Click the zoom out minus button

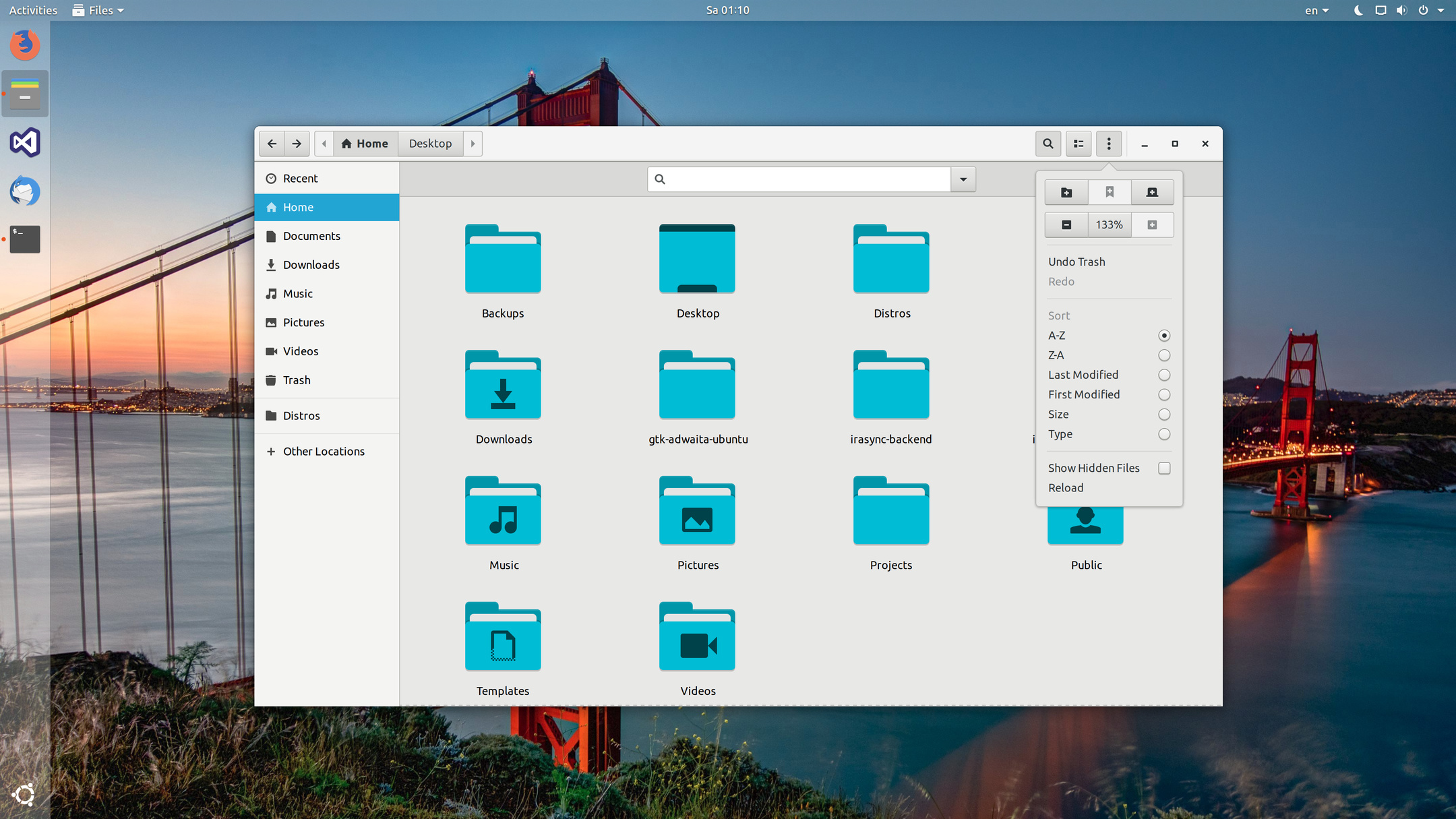(1066, 225)
